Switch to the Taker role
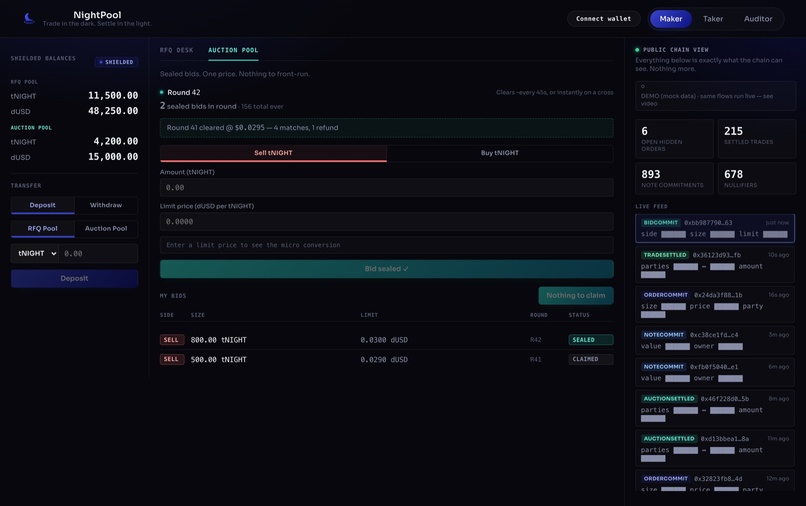This screenshot has width=806, height=506. tap(713, 19)
